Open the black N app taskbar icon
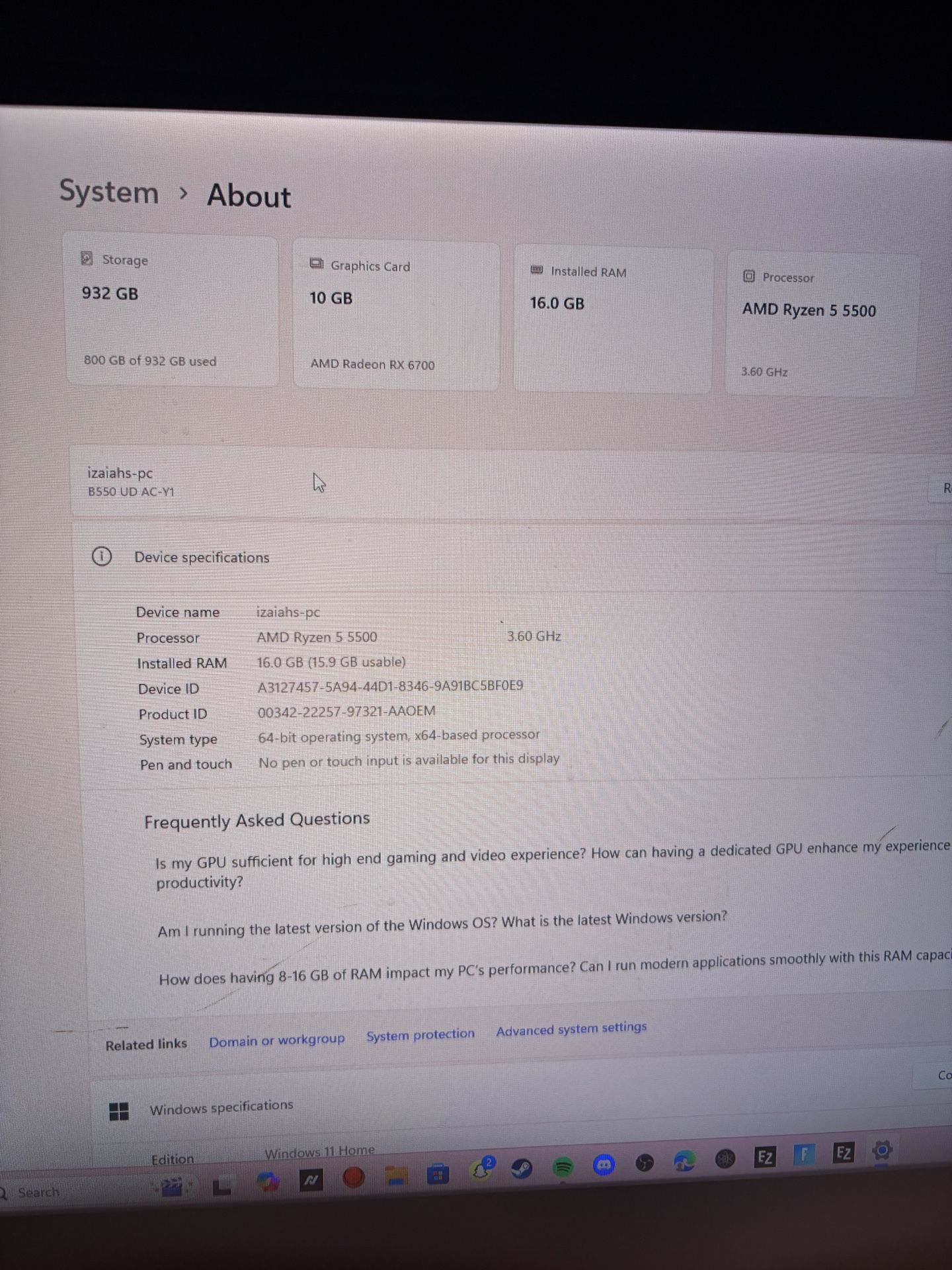Viewport: 952px width, 1270px height. (311, 1179)
